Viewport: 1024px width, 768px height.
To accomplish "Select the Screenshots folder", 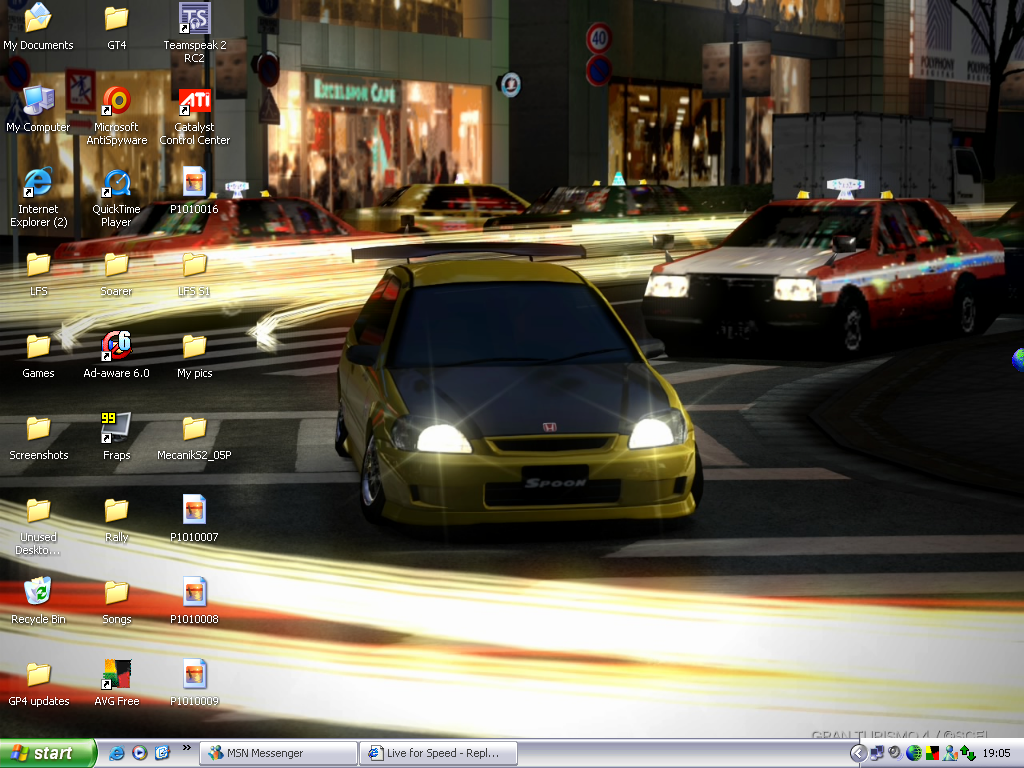I will (x=38, y=438).
